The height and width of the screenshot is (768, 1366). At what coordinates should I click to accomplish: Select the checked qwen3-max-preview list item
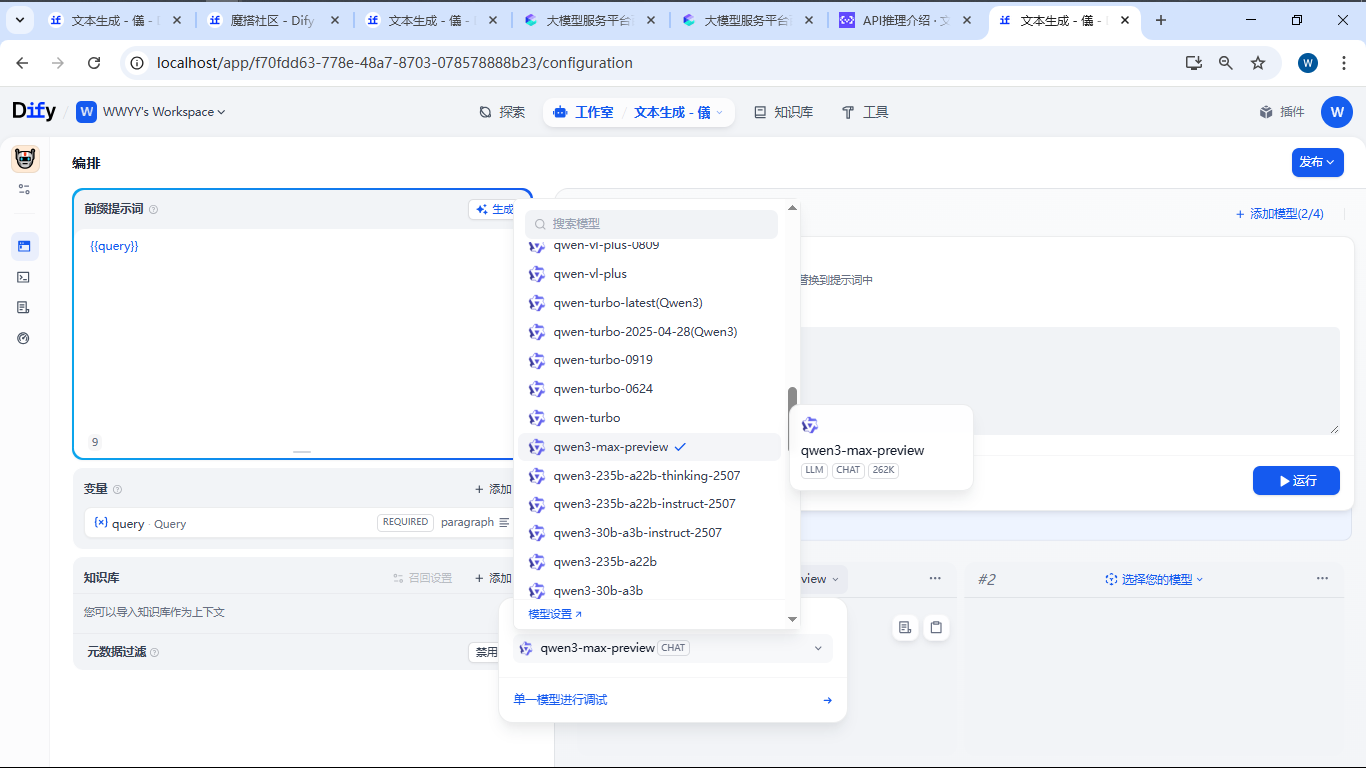coord(648,447)
